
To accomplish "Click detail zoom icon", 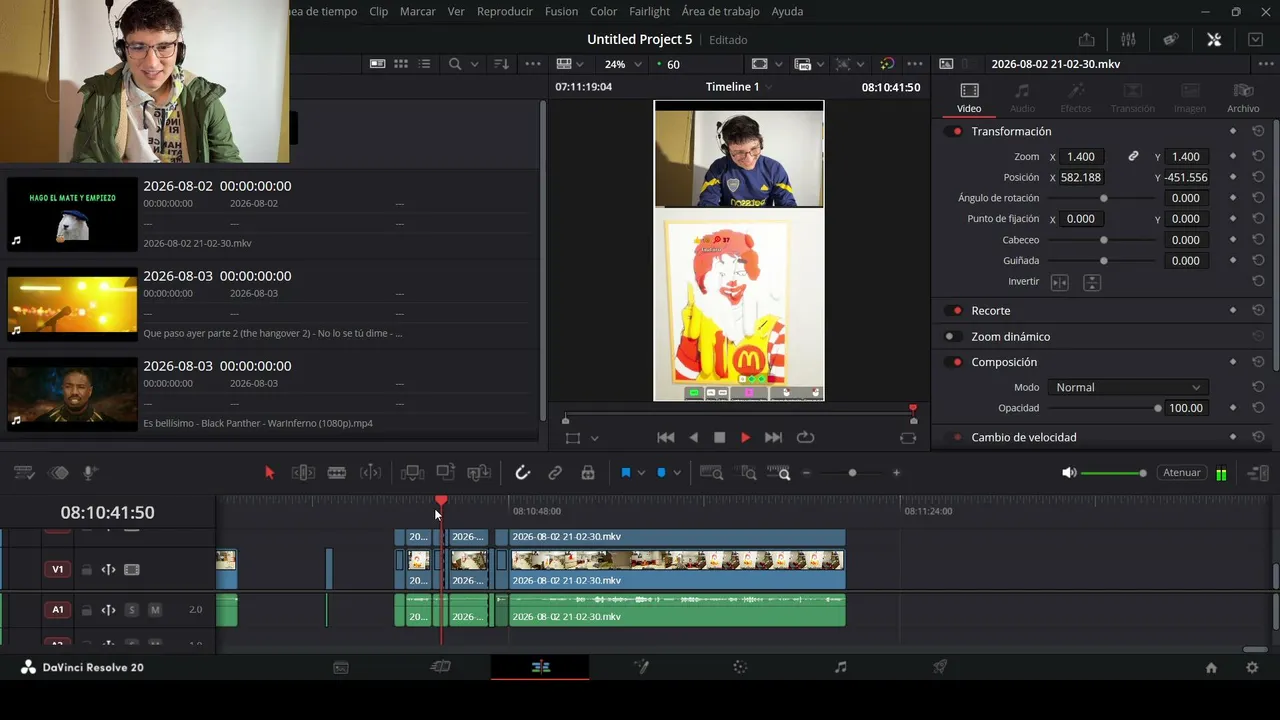I will coord(746,473).
